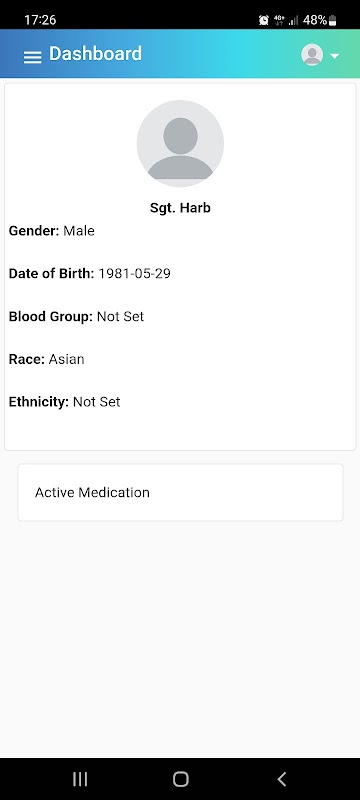Tap the Android recent apps button
The height and width of the screenshot is (800, 360).
pyautogui.click(x=80, y=779)
